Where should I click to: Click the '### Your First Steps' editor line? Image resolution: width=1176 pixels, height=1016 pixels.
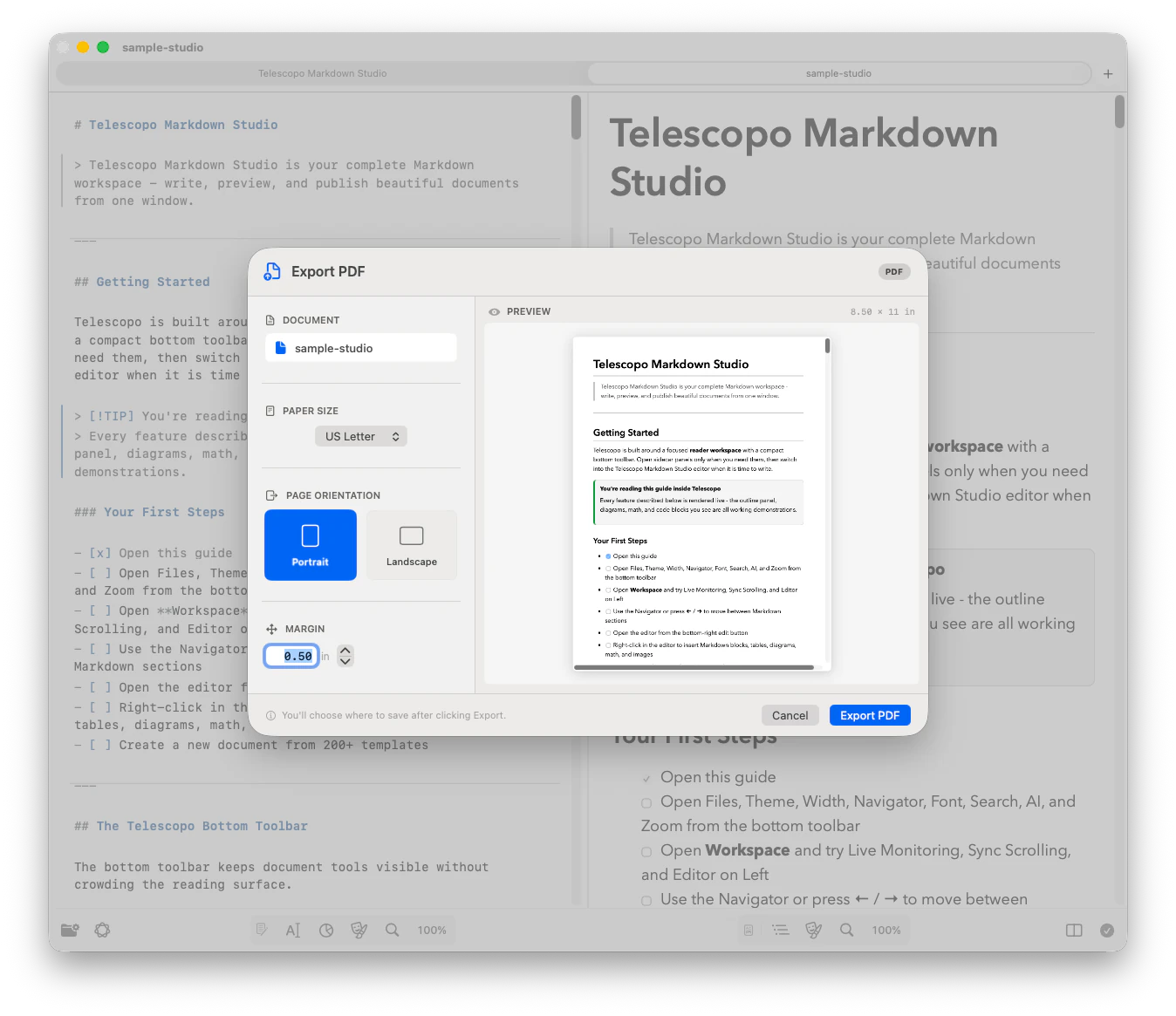[x=149, y=512]
